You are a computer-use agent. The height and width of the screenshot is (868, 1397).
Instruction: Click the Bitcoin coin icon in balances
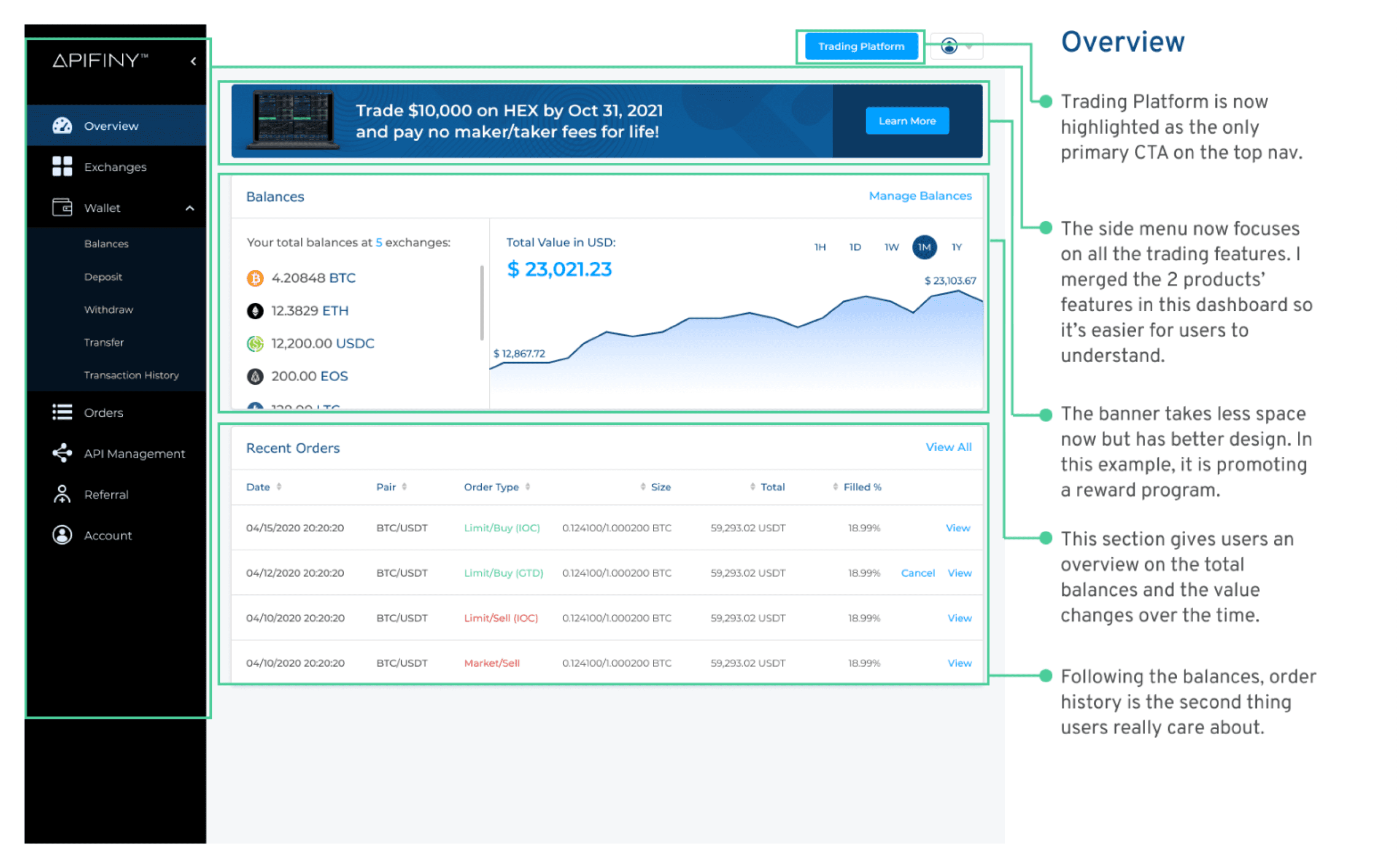(256, 278)
